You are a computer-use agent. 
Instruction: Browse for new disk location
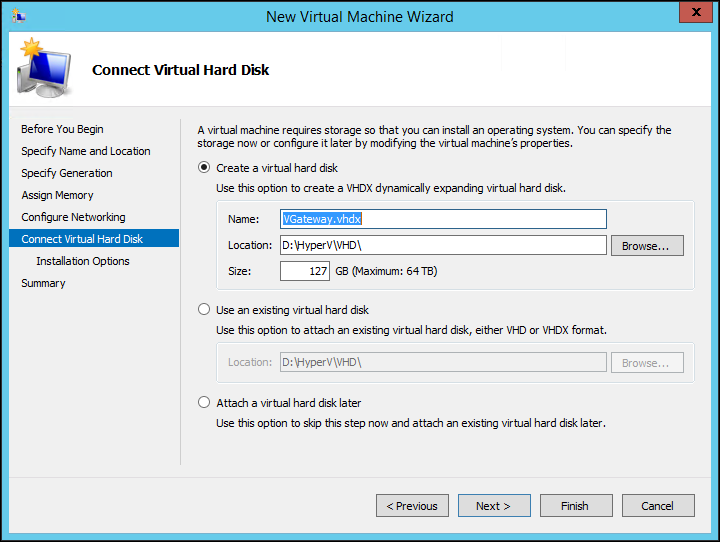[x=647, y=245]
